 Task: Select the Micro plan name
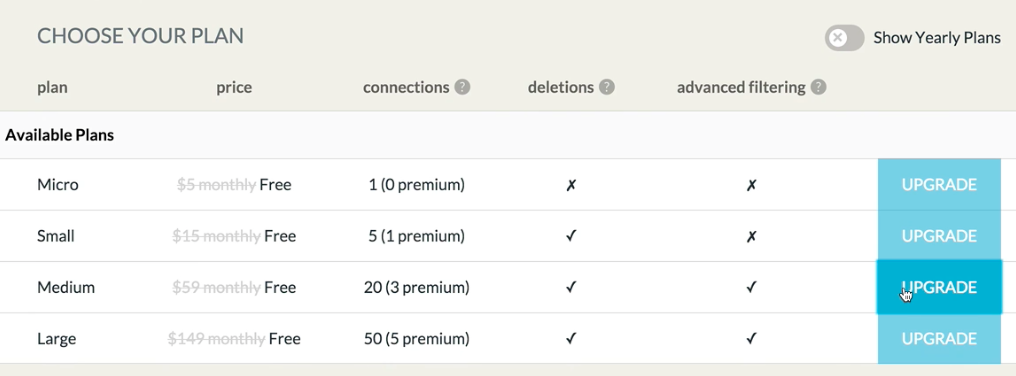(58, 185)
